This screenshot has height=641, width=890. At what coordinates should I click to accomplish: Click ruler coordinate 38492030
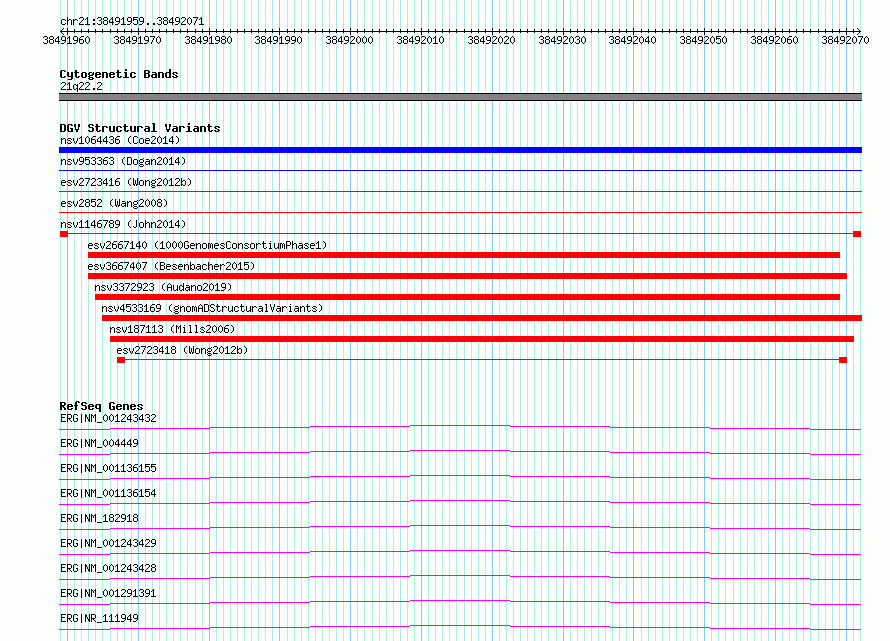click(562, 40)
